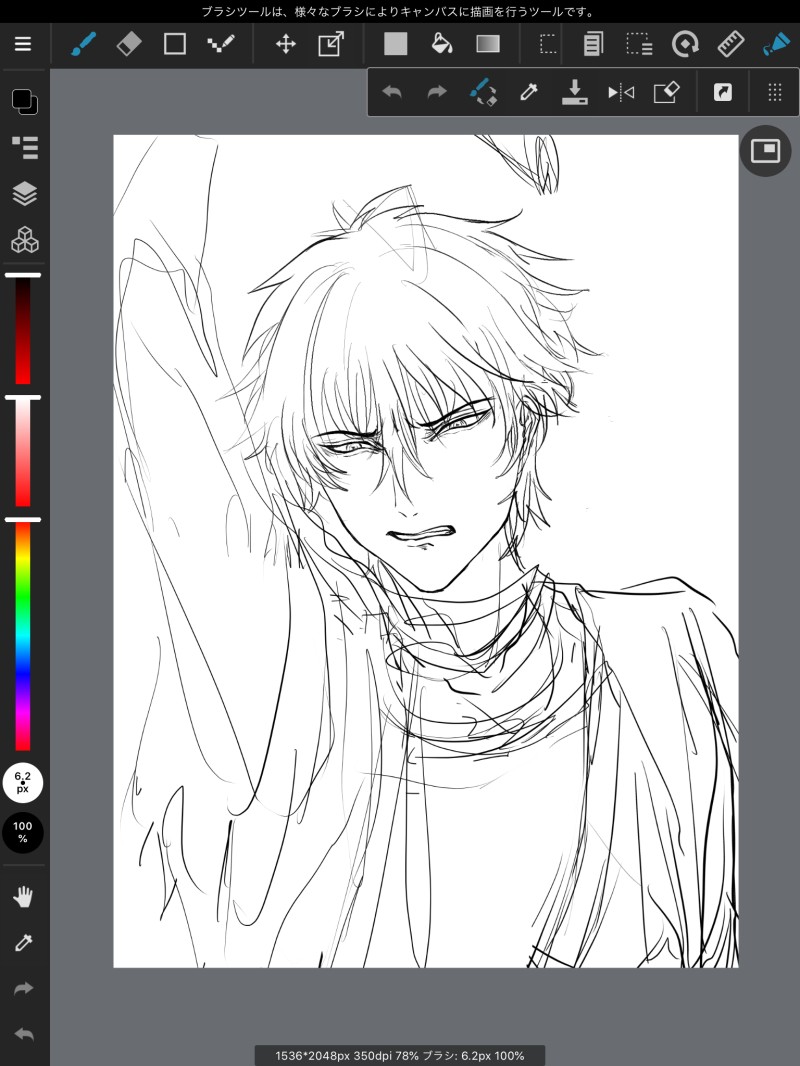Tap the sidebar undo arrow
800x1066 pixels.
[x=23, y=1035]
